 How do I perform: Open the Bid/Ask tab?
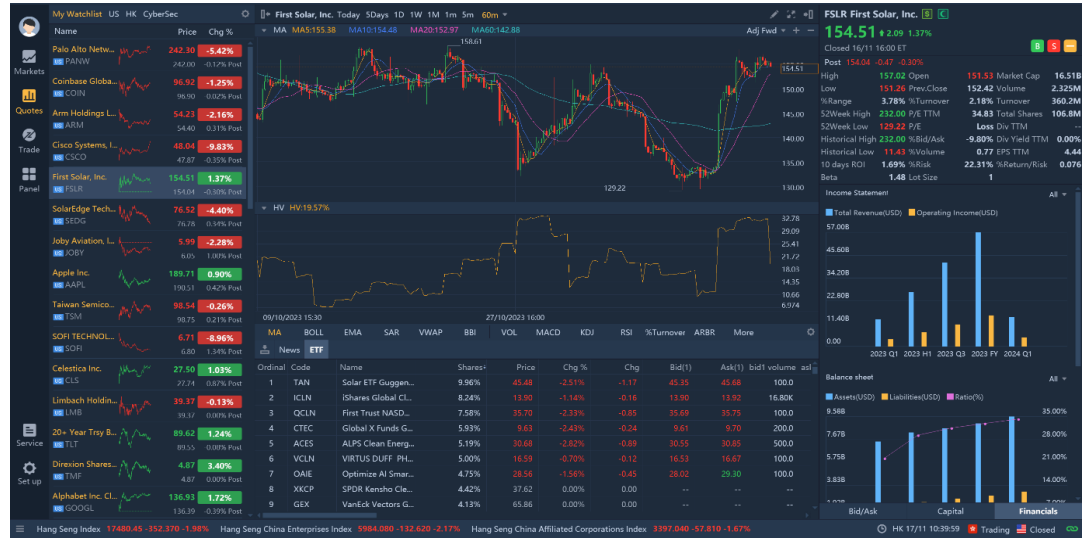[x=863, y=511]
